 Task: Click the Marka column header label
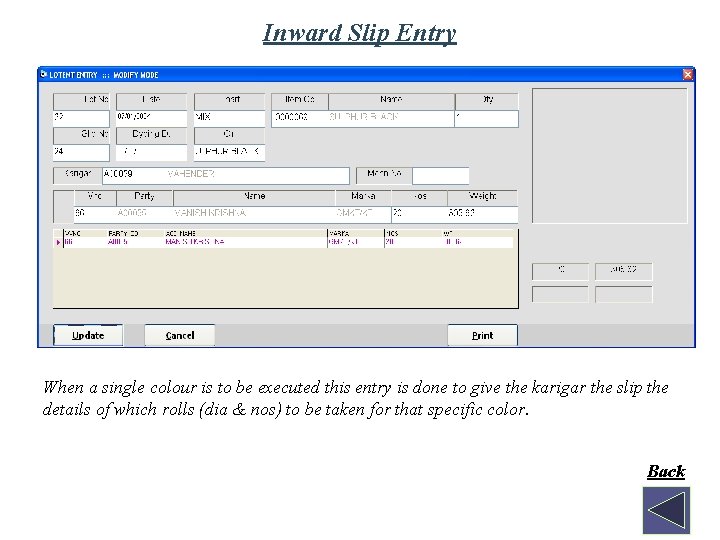363,197
